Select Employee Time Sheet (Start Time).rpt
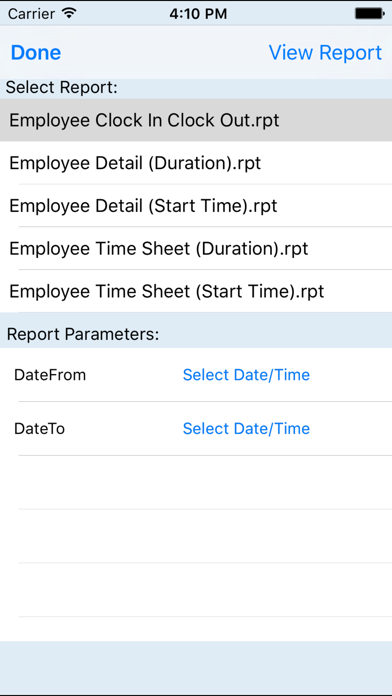Screen dimensions: 392x696 pos(196,291)
